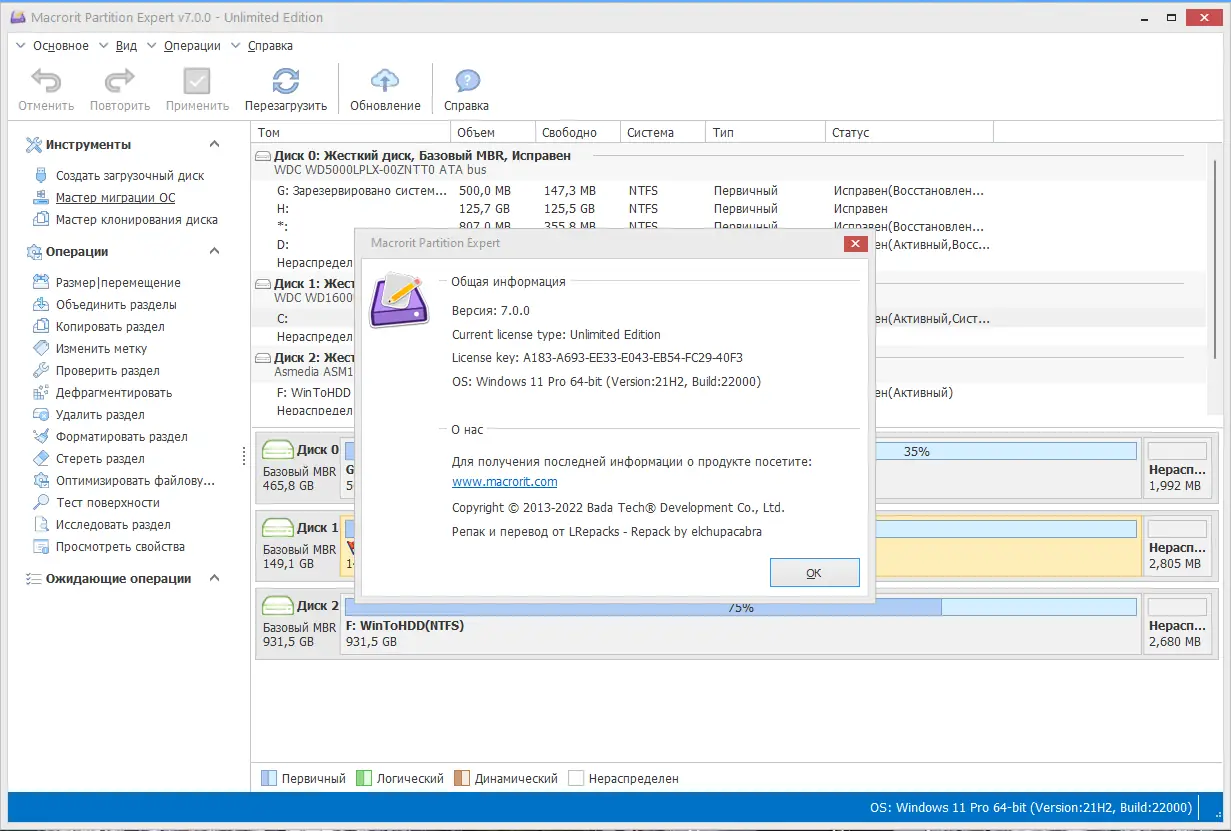Click the License key text in dialog
The height and width of the screenshot is (831, 1231).
pos(597,358)
